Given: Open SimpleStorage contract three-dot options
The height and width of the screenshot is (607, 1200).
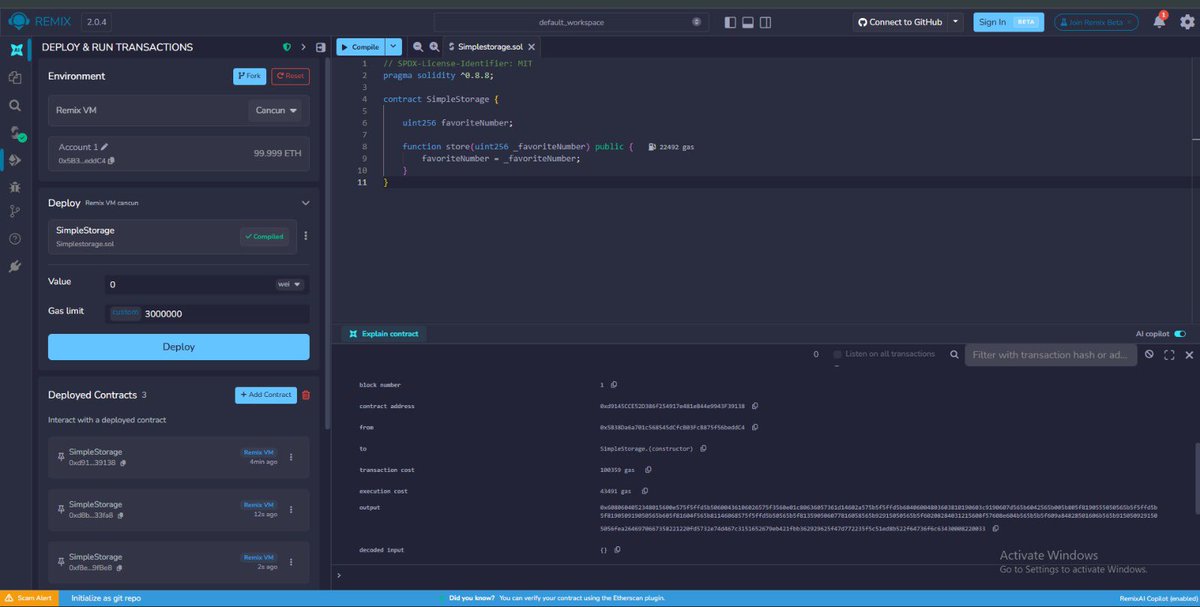Looking at the screenshot, I should (x=306, y=236).
